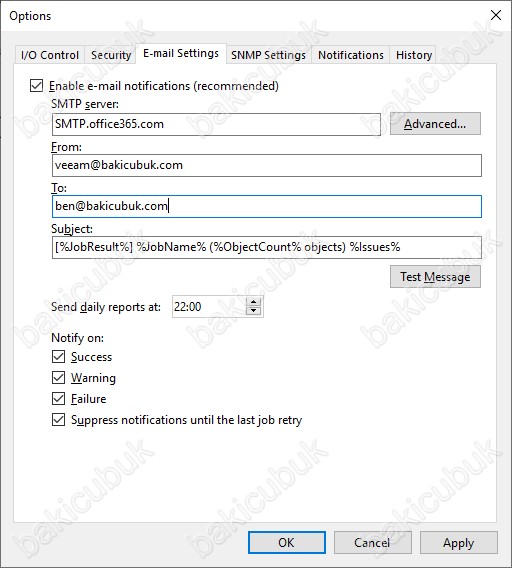Send a Test Message
The image size is (512, 568).
[x=435, y=277]
